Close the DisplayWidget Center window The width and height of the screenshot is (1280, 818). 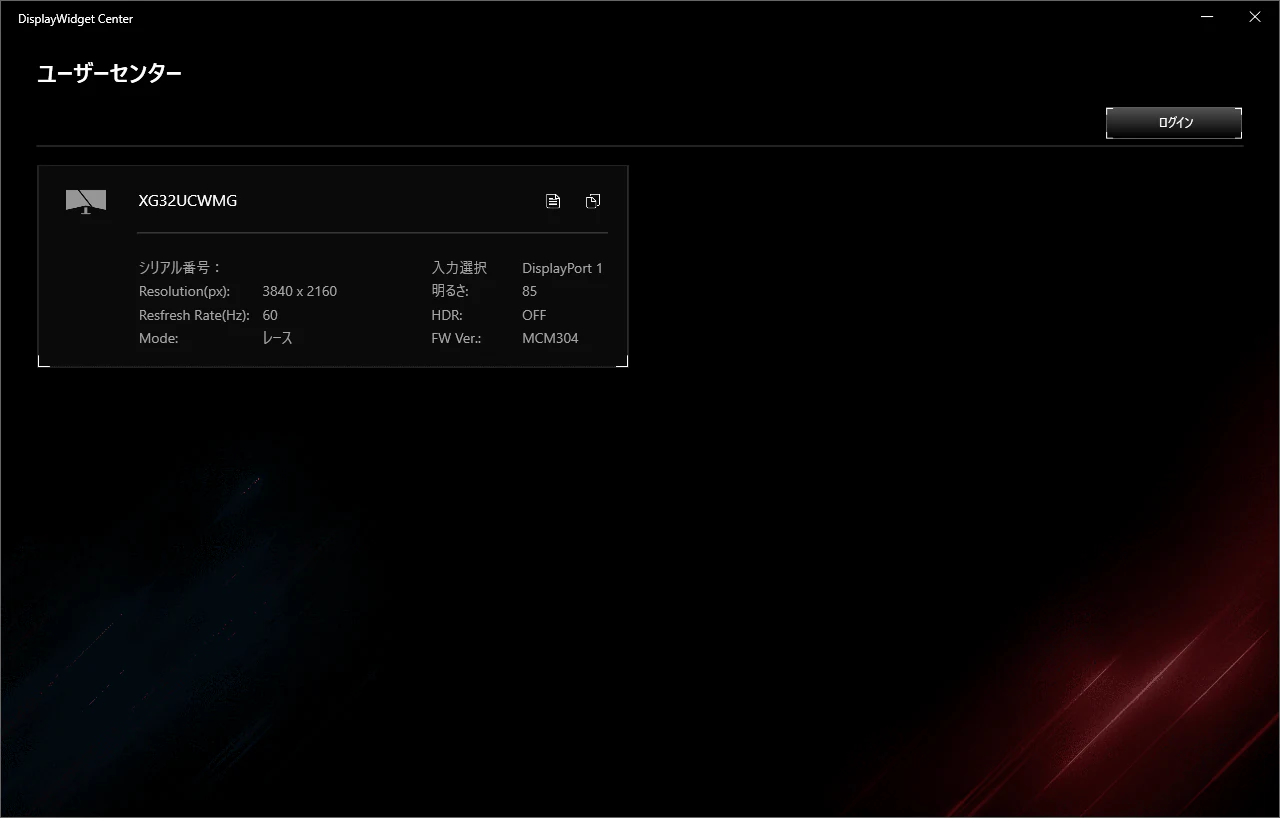[x=1255, y=17]
